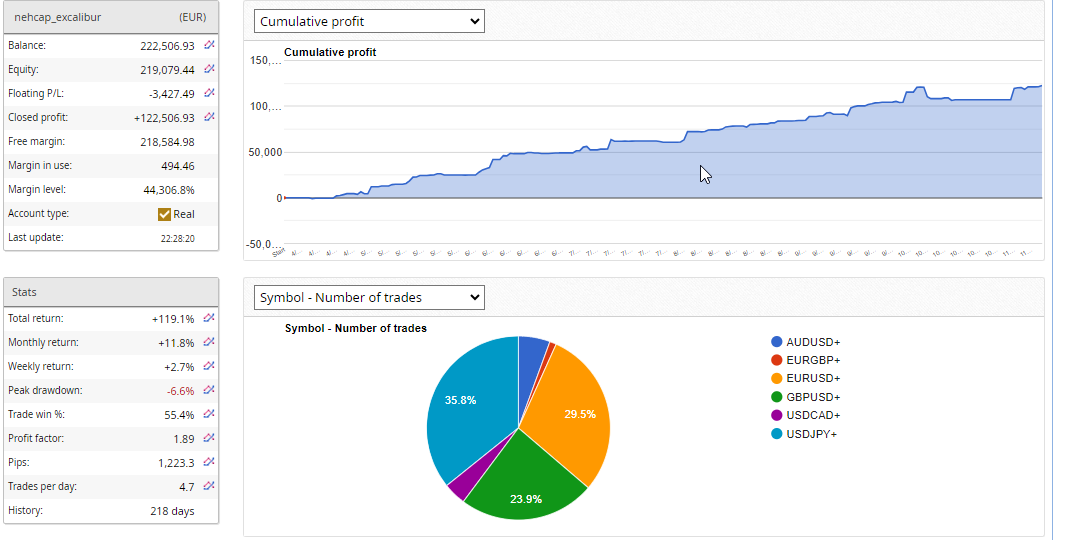This screenshot has width=1075, height=540.
Task: Click the Floating P/L chart icon
Action: (209, 93)
